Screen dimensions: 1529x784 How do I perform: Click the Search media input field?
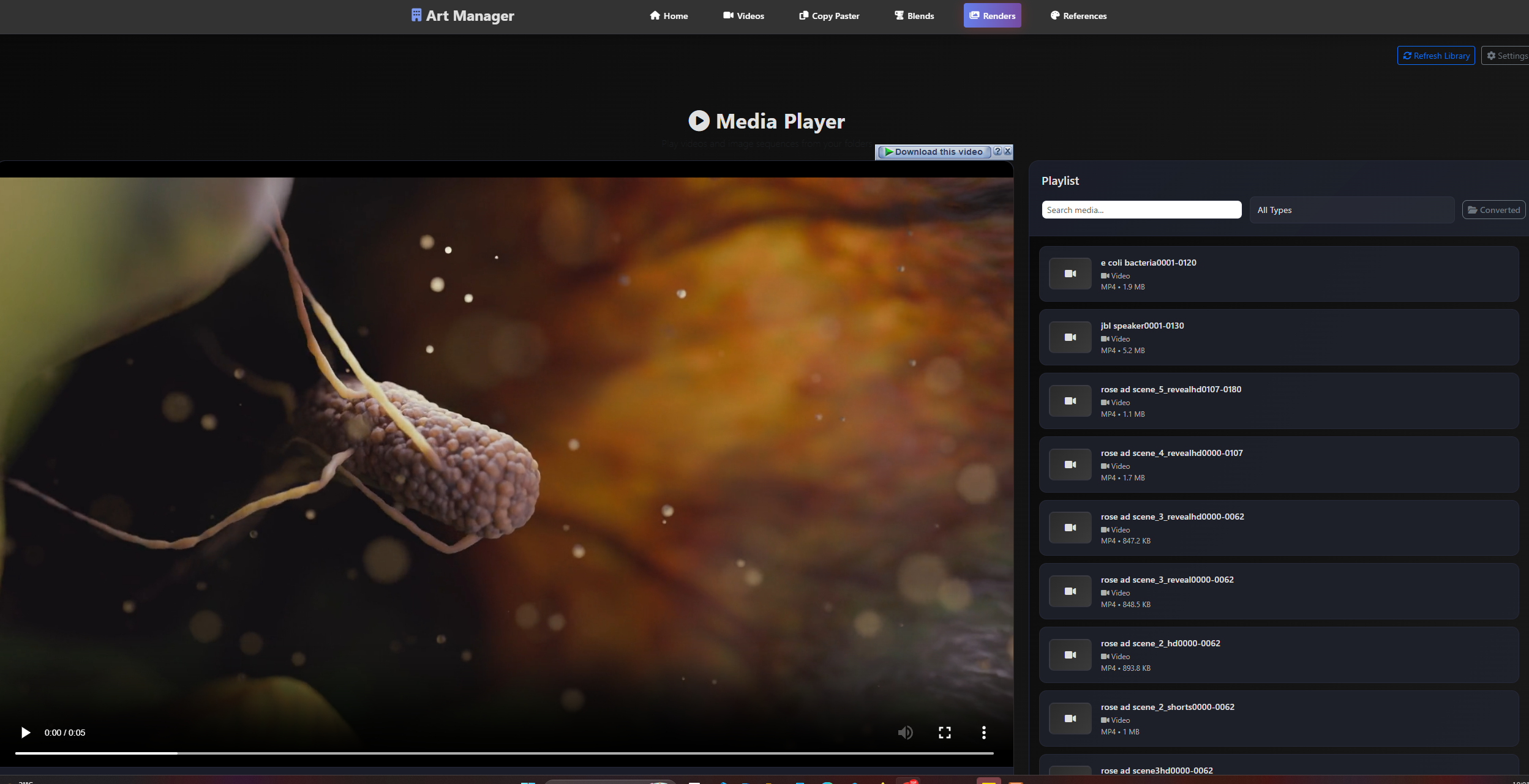click(x=1141, y=209)
